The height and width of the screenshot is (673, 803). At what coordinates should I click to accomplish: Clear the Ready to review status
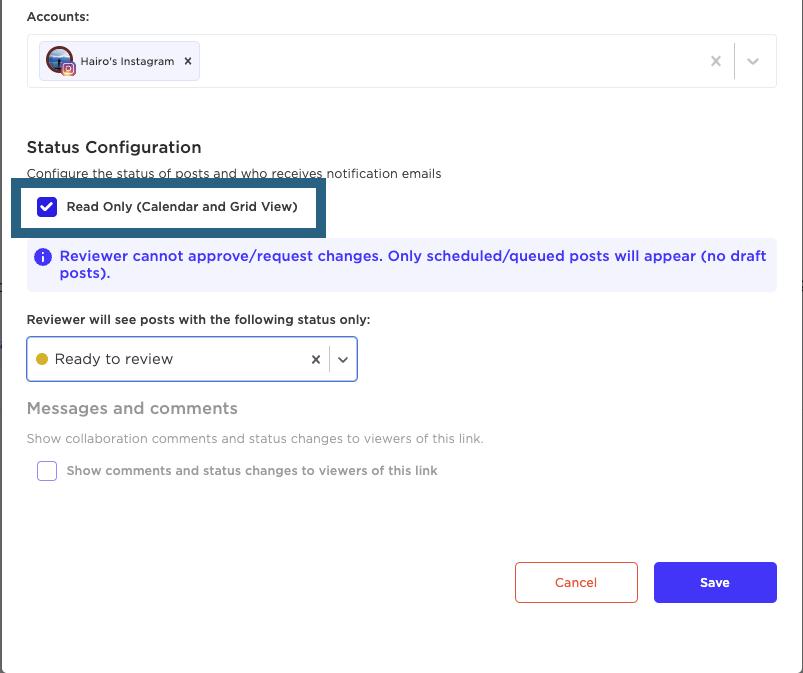pos(315,360)
